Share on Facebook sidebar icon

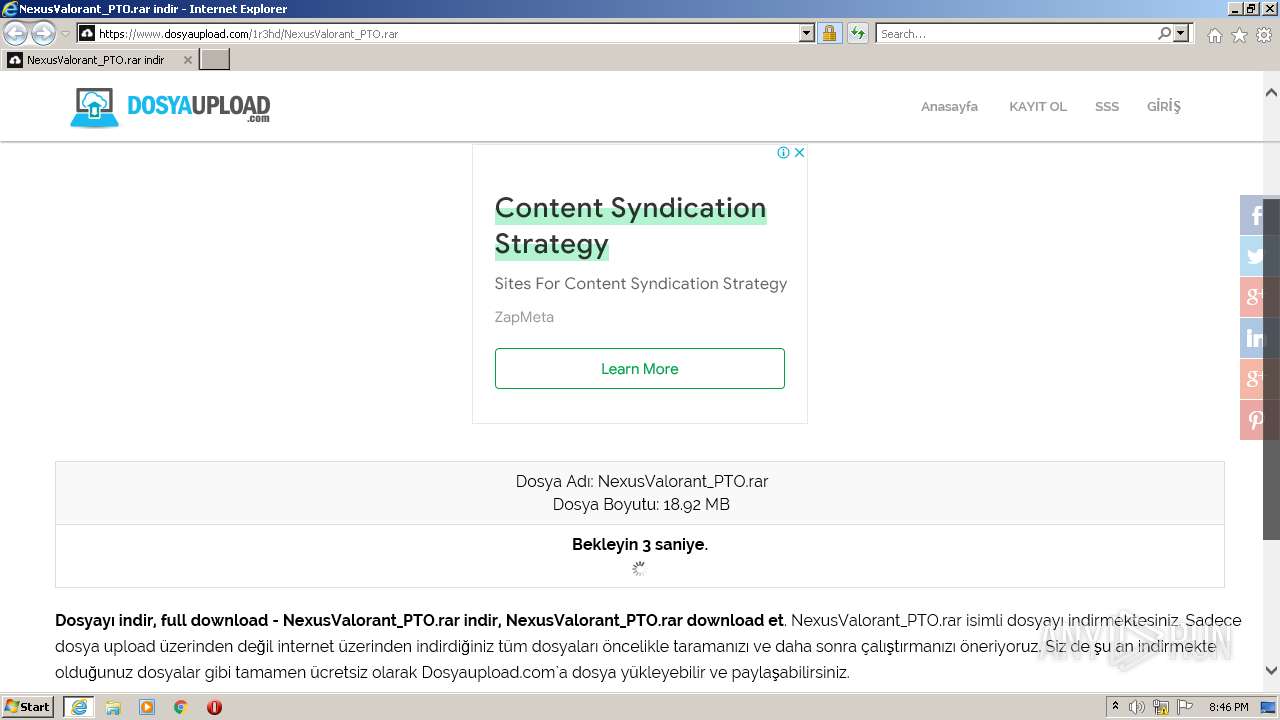pyautogui.click(x=1255, y=215)
